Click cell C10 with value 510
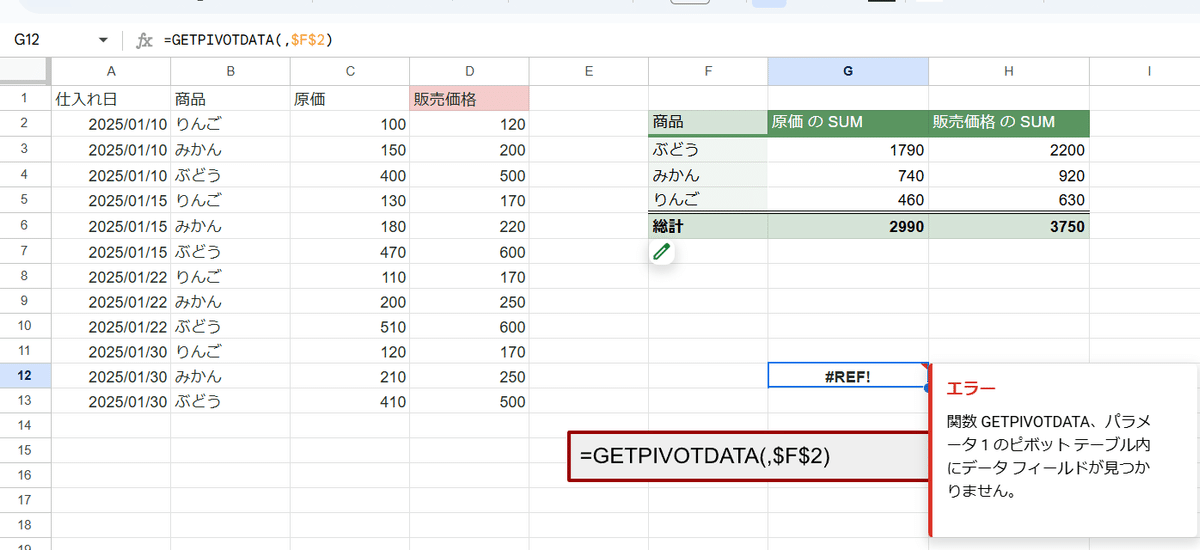This screenshot has width=1200, height=550. click(x=350, y=327)
